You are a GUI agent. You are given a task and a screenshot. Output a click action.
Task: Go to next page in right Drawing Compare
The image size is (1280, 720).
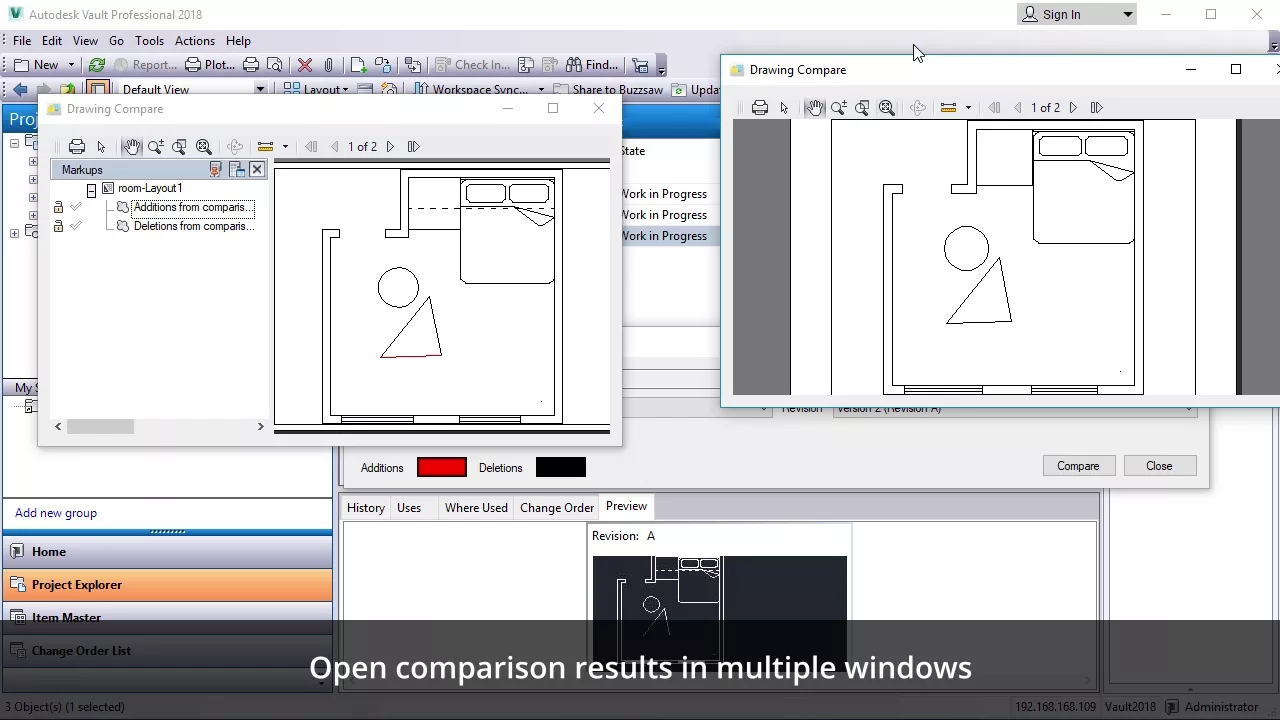(1073, 107)
